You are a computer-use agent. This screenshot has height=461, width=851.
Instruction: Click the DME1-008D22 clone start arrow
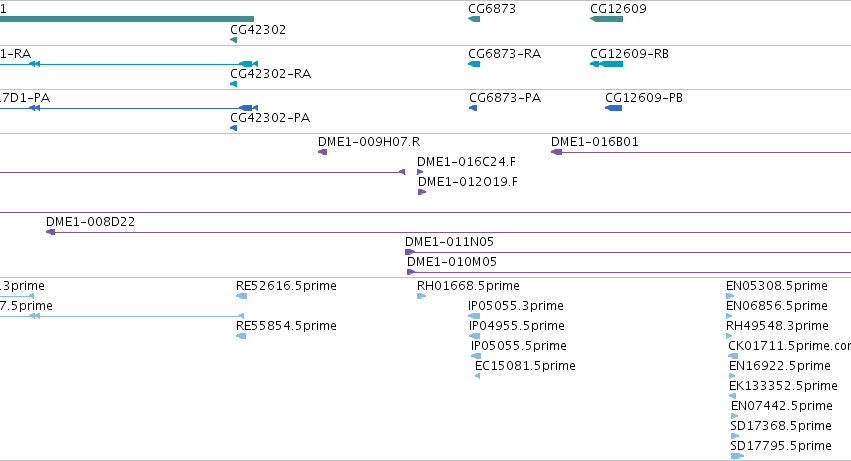point(50,232)
